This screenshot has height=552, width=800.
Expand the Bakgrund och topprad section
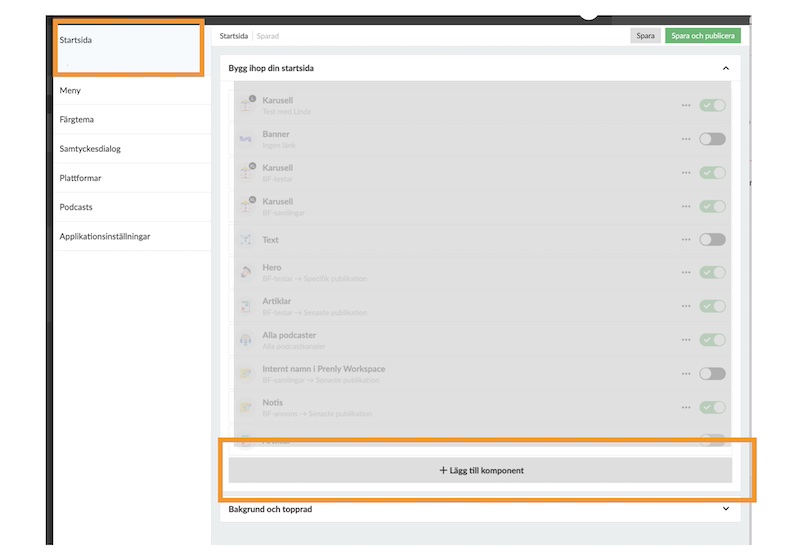725,509
